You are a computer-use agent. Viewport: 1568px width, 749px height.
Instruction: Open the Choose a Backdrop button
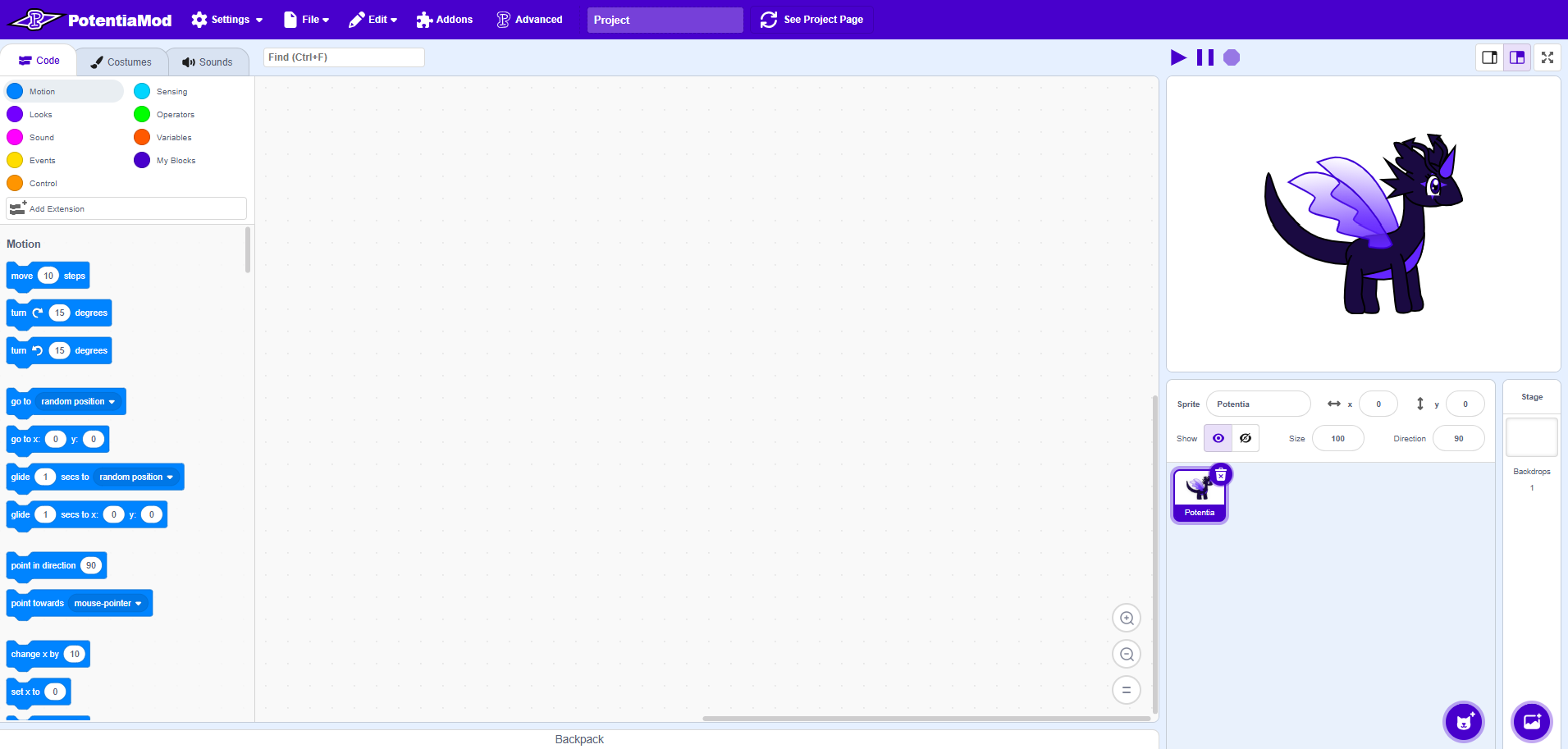pyautogui.click(x=1532, y=722)
